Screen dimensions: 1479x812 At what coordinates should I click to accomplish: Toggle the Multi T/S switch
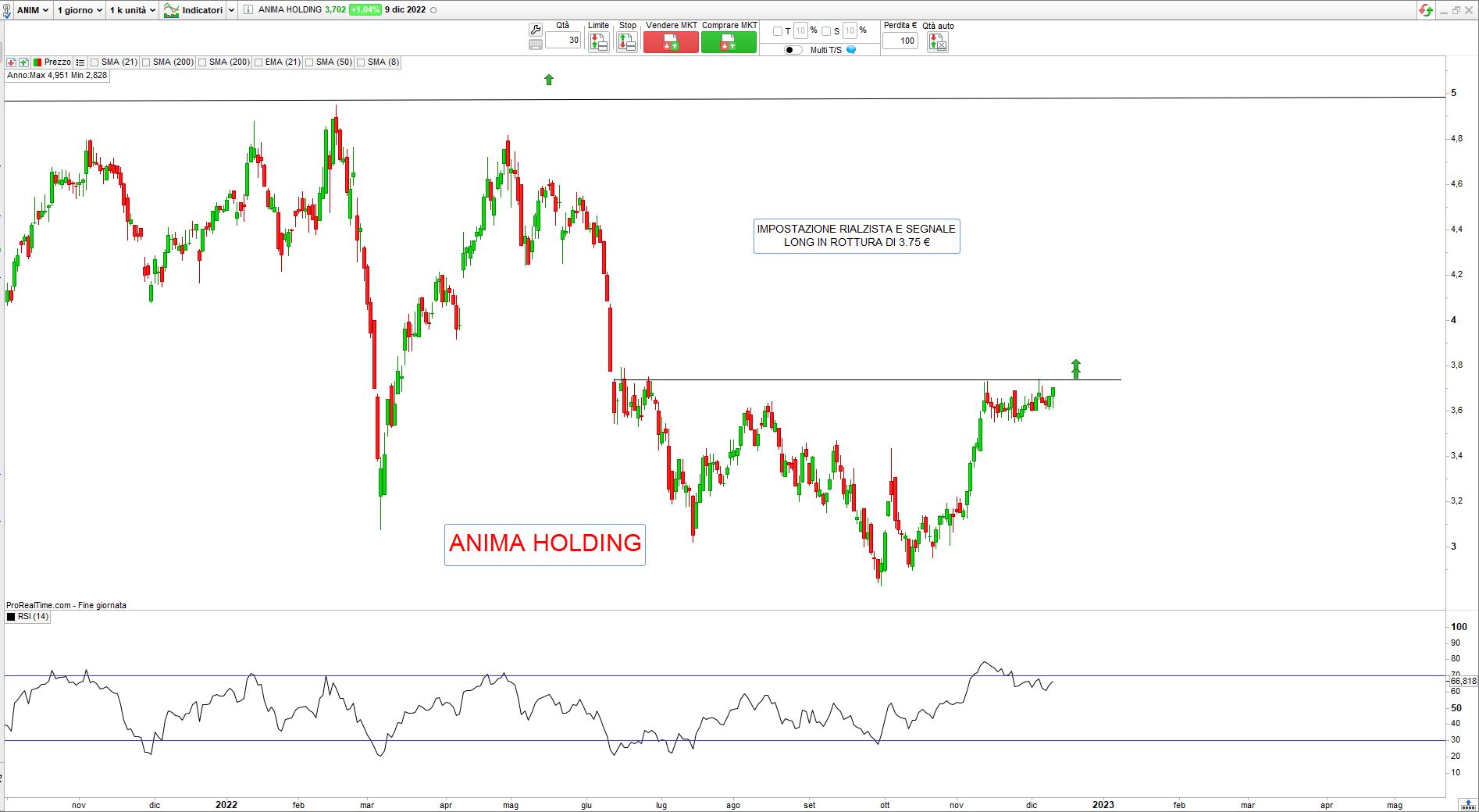point(793,50)
